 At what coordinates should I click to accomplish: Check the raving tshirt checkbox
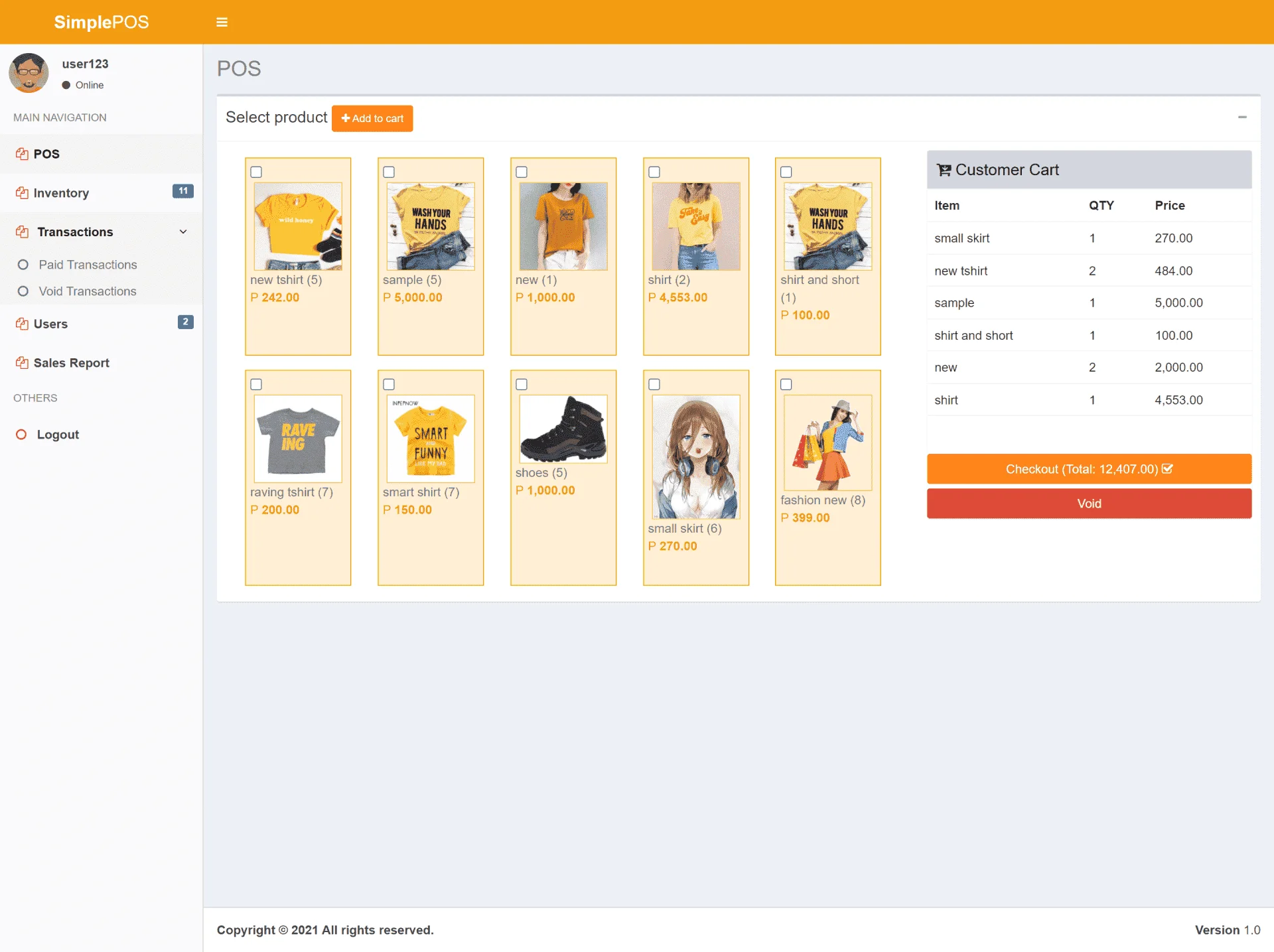[256, 384]
